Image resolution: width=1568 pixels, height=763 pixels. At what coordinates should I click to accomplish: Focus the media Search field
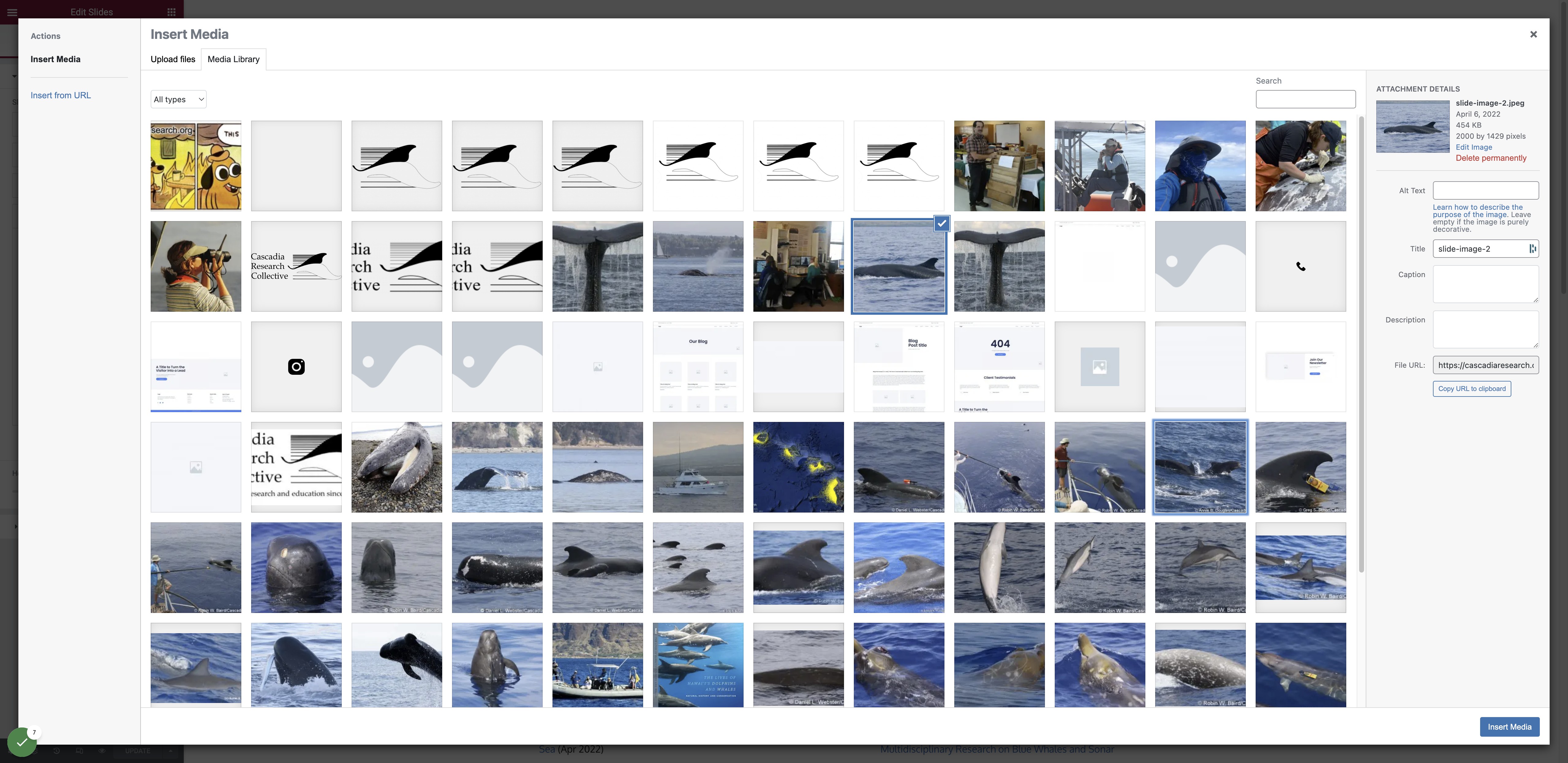coord(1305,99)
